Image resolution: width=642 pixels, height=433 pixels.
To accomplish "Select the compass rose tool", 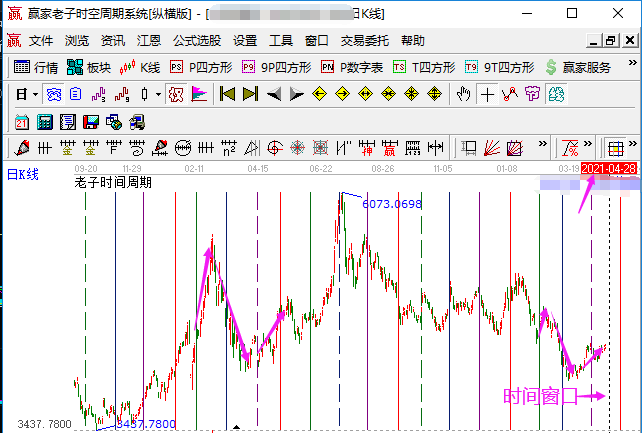I will tap(298, 148).
